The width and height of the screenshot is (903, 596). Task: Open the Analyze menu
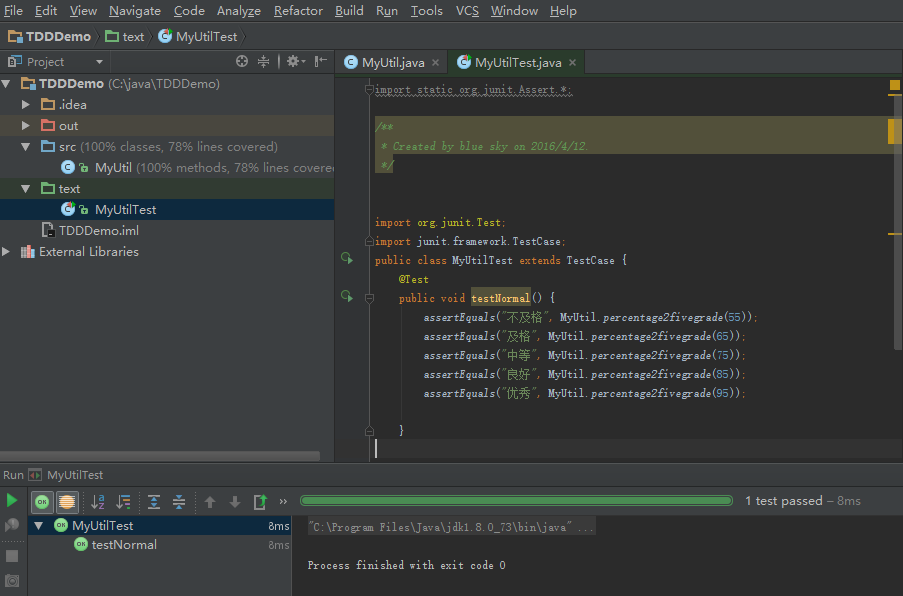(x=238, y=11)
